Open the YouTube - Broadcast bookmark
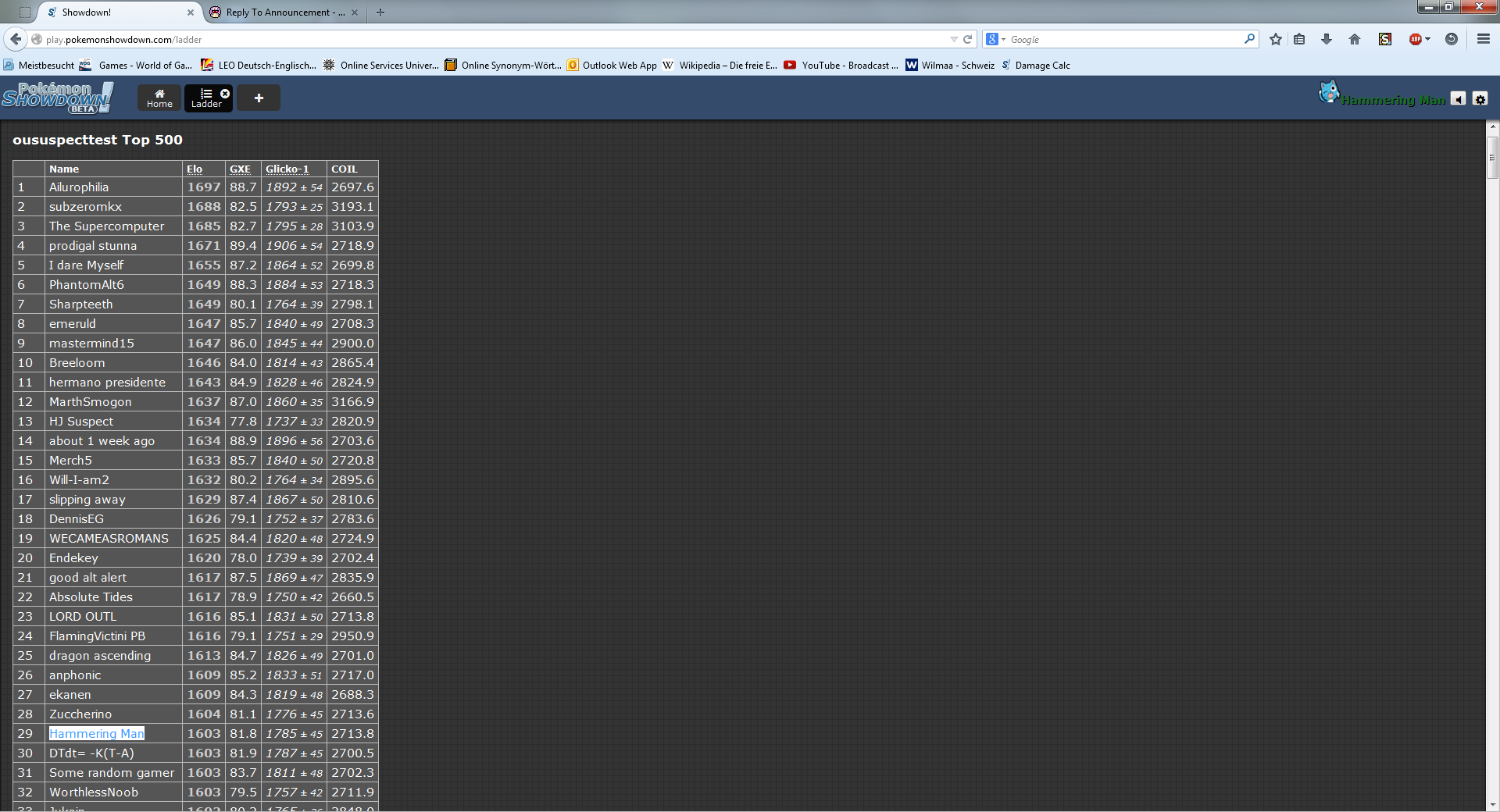 click(841, 66)
